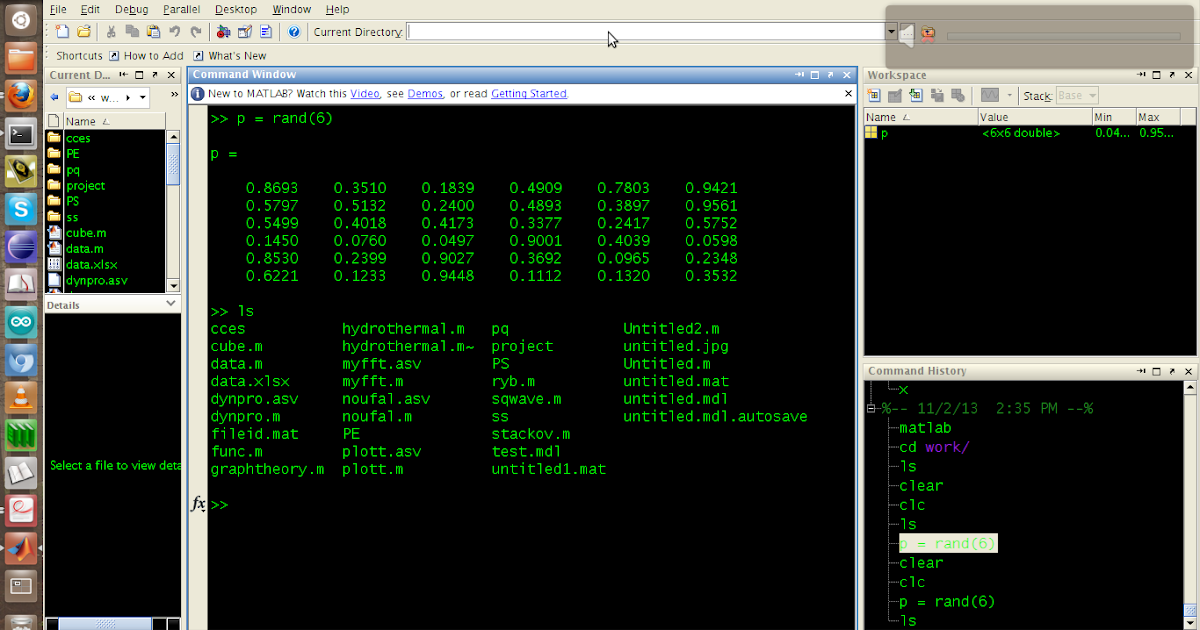The image size is (1200, 630).
Task: Click the What's New shortcut
Action: coord(230,56)
